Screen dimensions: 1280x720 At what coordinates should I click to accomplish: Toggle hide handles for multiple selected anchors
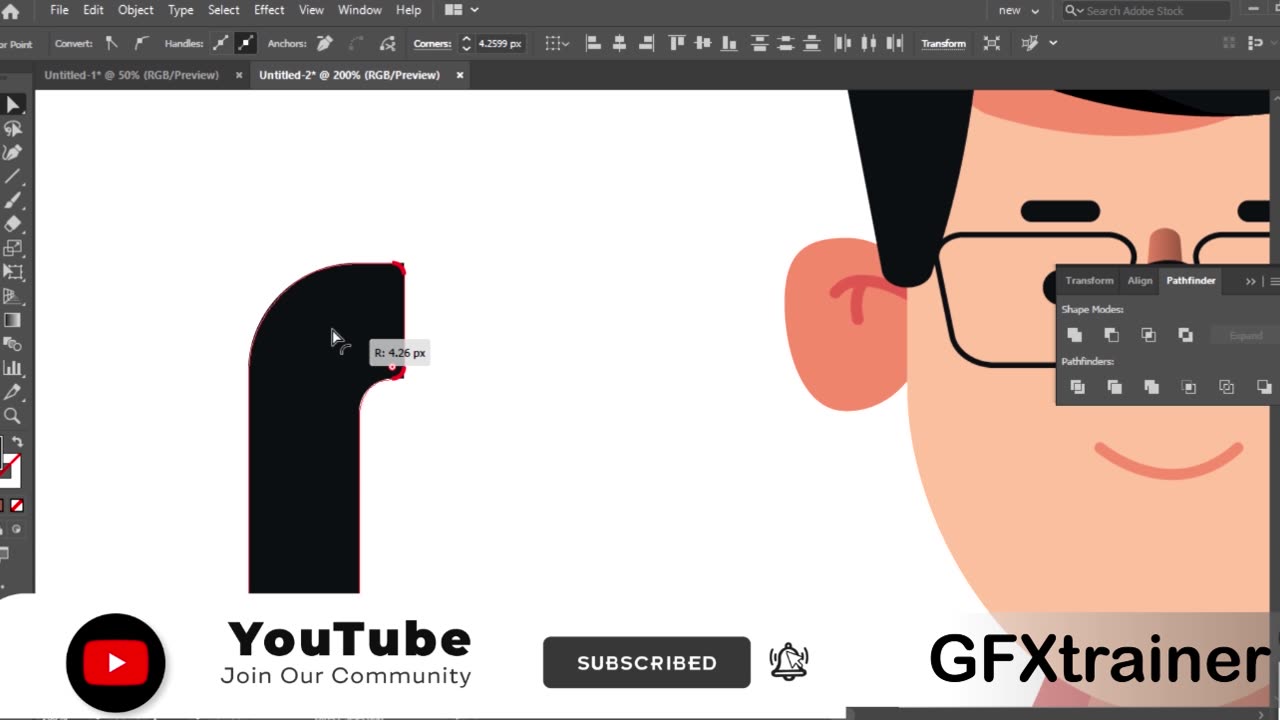click(x=245, y=43)
